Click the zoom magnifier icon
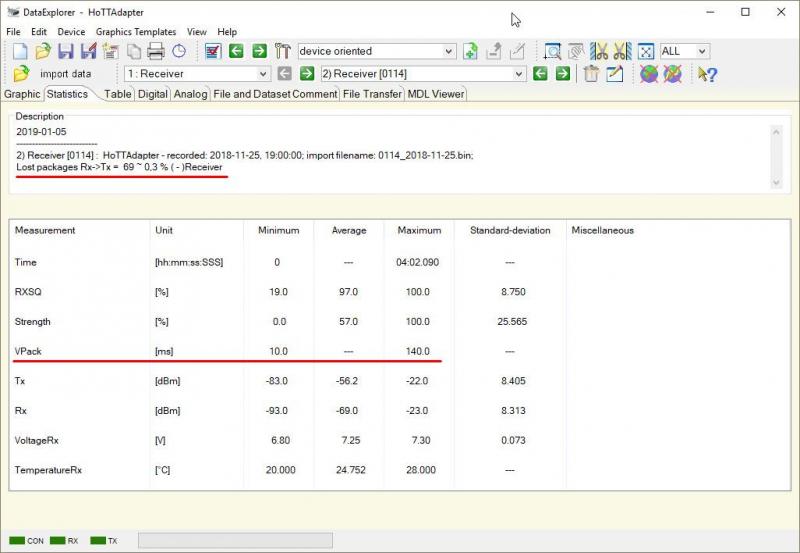 551,51
